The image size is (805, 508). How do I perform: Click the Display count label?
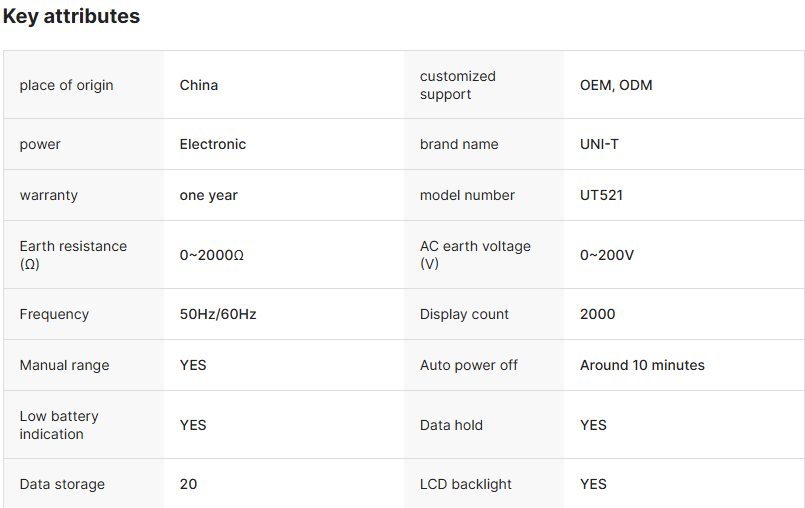pos(464,314)
